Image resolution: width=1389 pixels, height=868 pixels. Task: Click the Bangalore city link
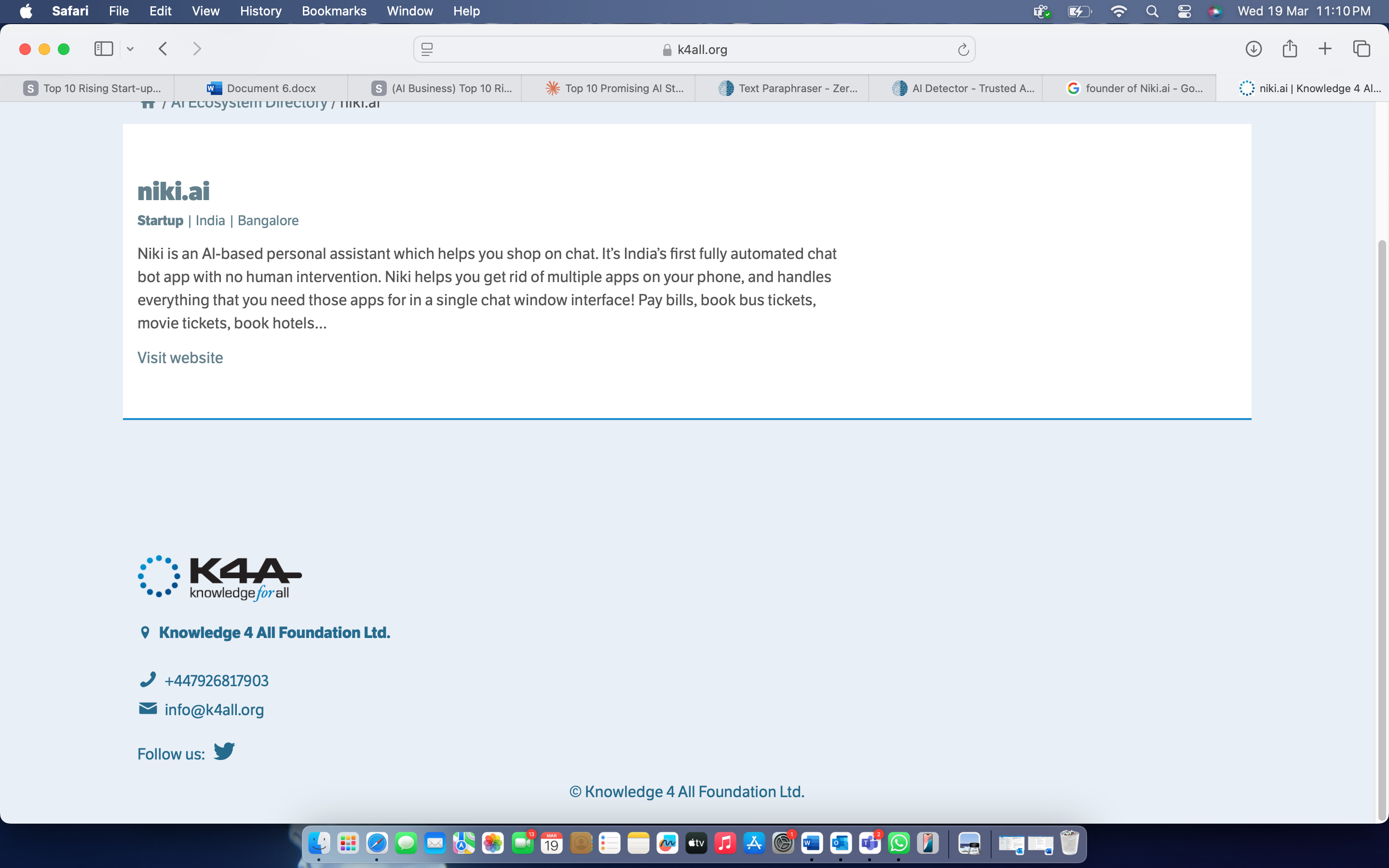268,220
